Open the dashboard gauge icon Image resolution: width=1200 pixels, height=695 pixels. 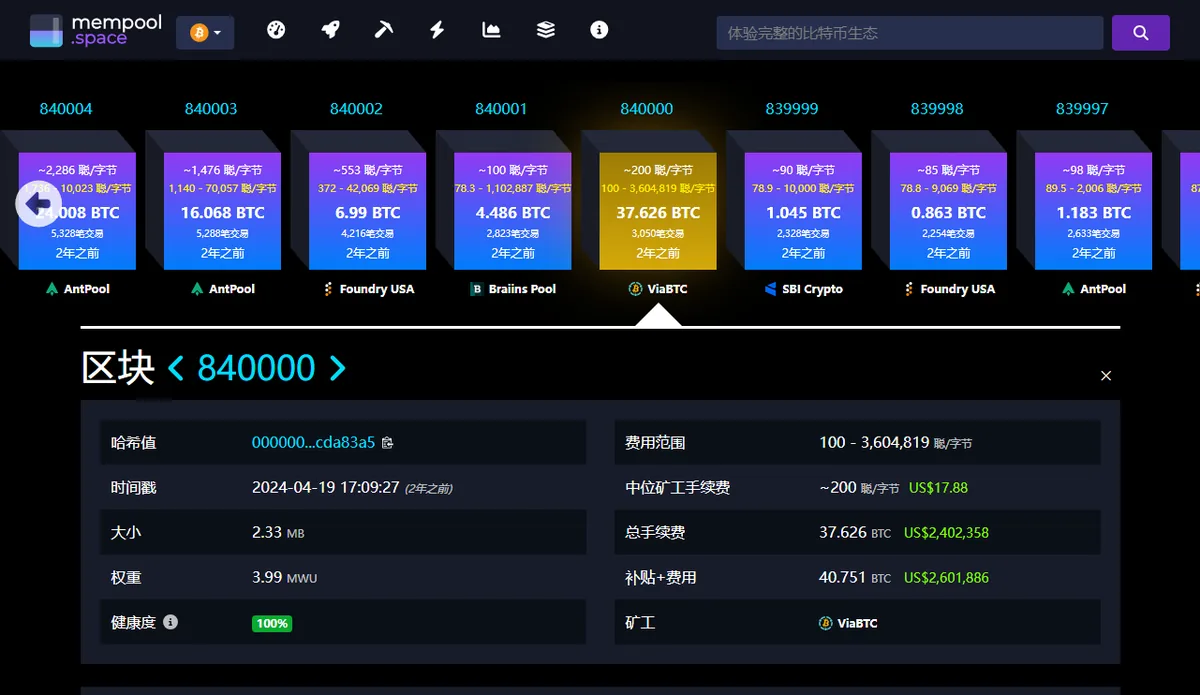pos(276,30)
